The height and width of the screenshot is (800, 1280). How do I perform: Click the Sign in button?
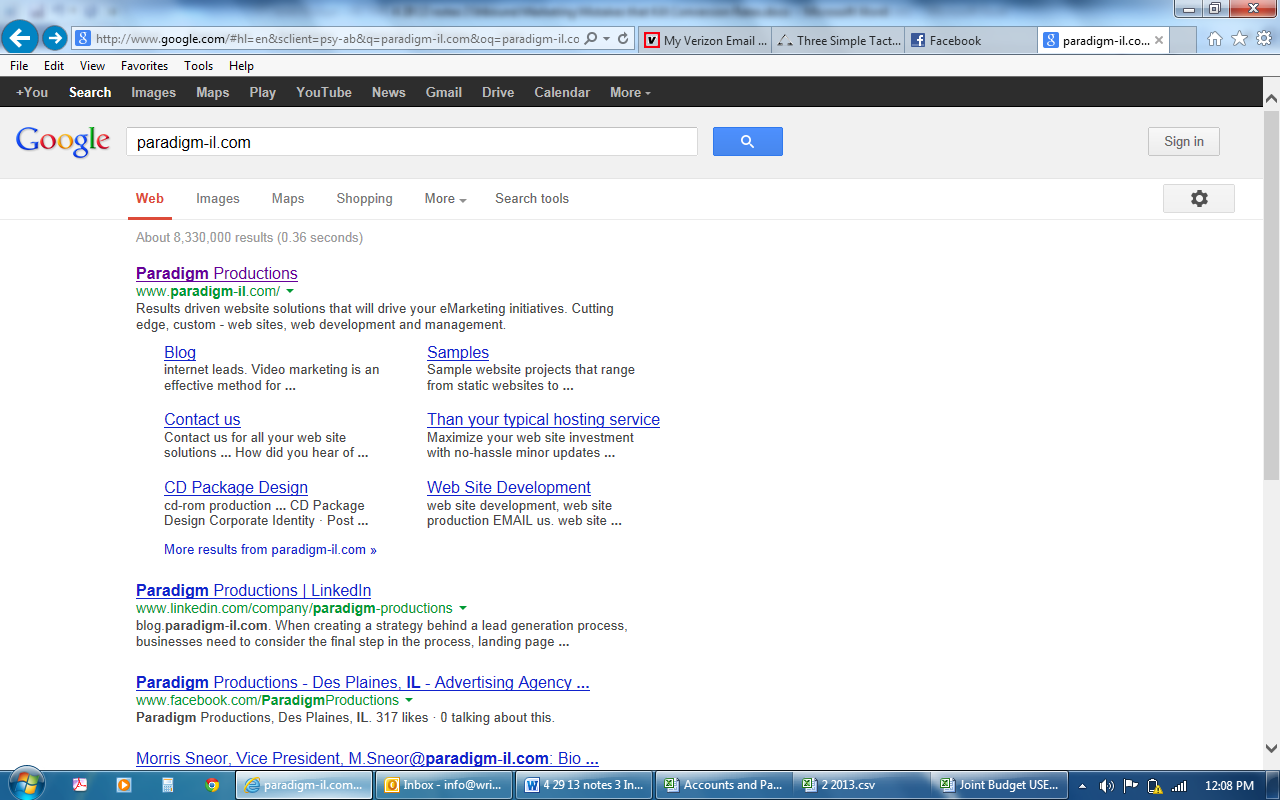[x=1184, y=142]
